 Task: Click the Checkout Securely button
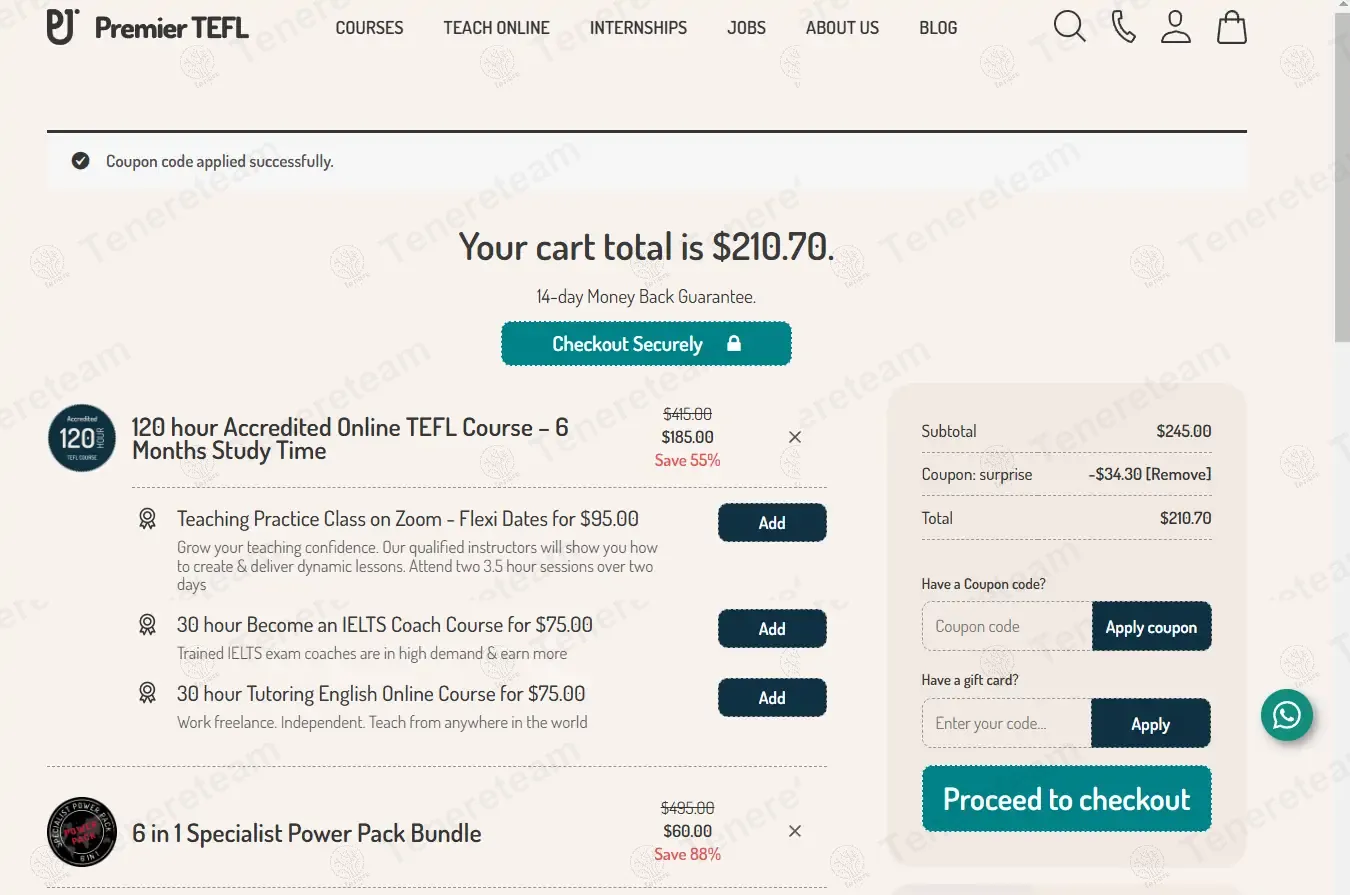coord(646,344)
